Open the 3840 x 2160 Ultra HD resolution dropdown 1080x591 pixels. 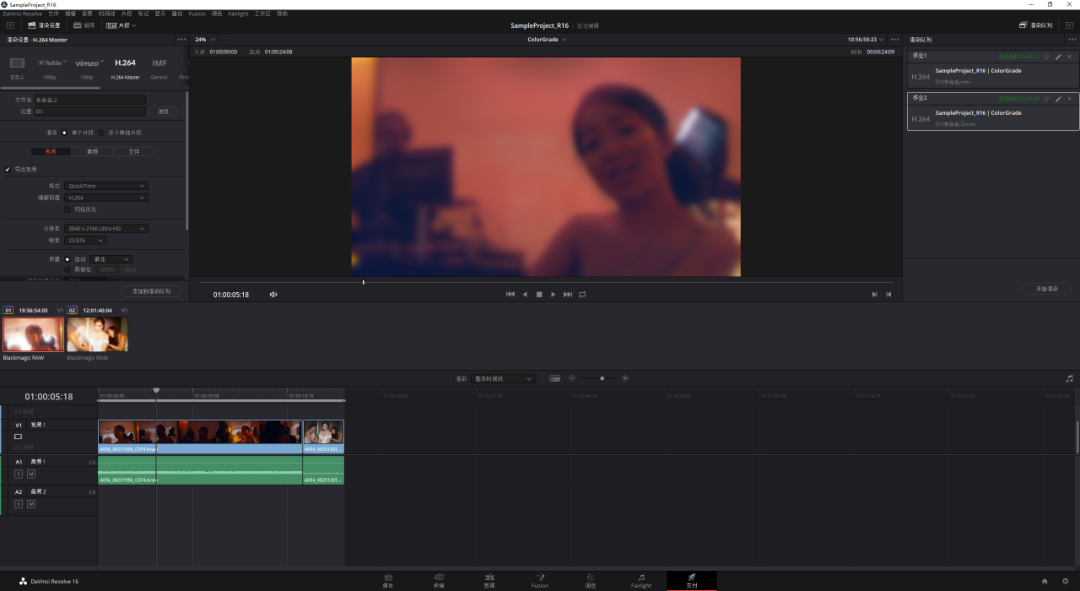[x=106, y=228]
